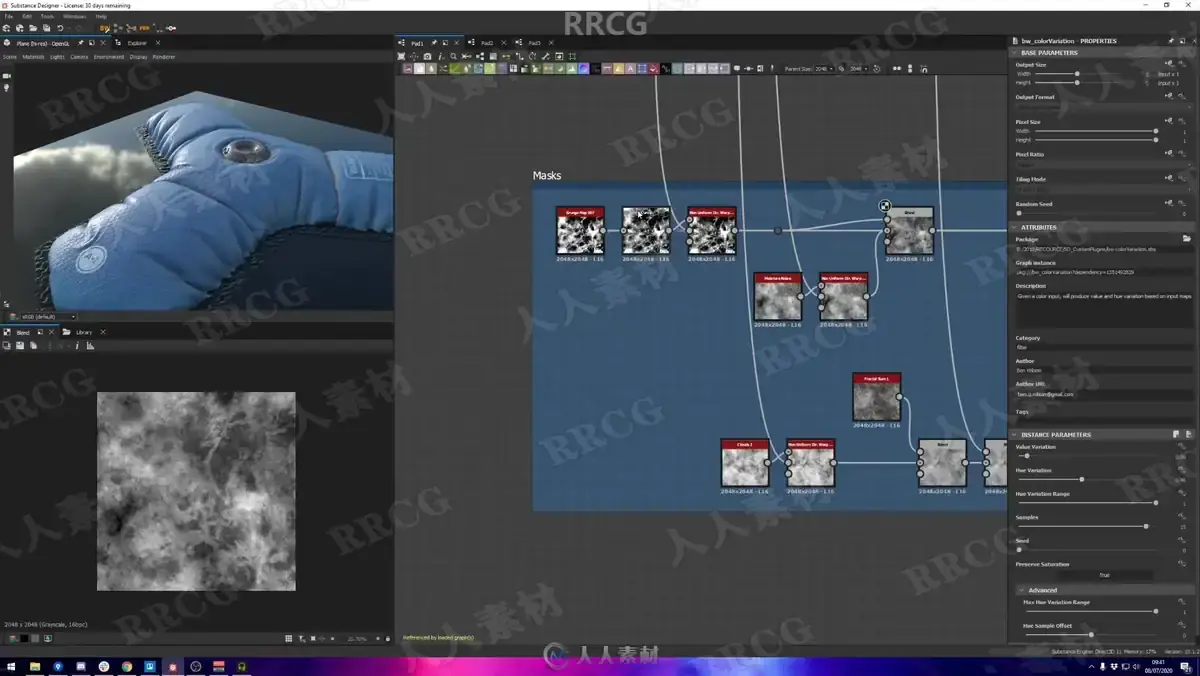Viewport: 1200px width, 676px height.
Task: Open the Explorer panel tab
Action: [137, 43]
